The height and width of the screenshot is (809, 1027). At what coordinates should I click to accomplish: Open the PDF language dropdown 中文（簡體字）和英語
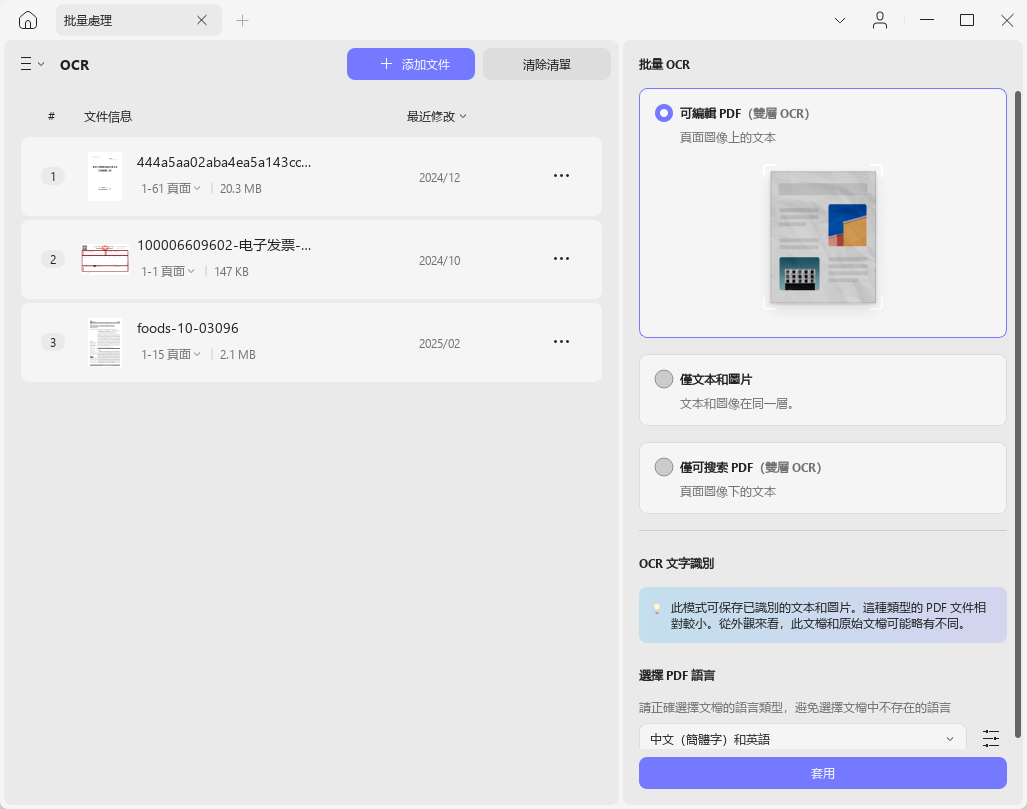[802, 738]
